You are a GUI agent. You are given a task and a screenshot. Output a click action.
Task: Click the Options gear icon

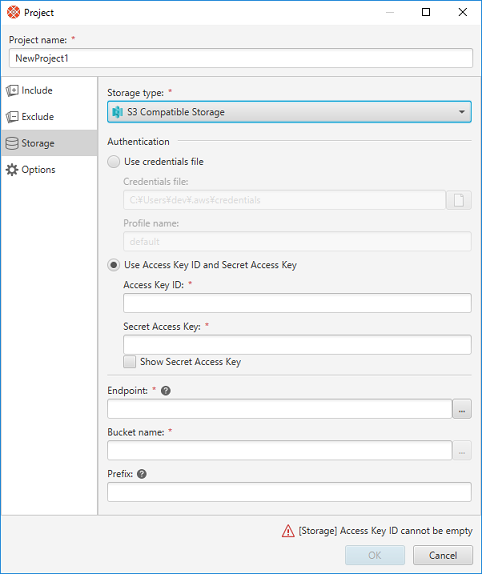(12, 169)
